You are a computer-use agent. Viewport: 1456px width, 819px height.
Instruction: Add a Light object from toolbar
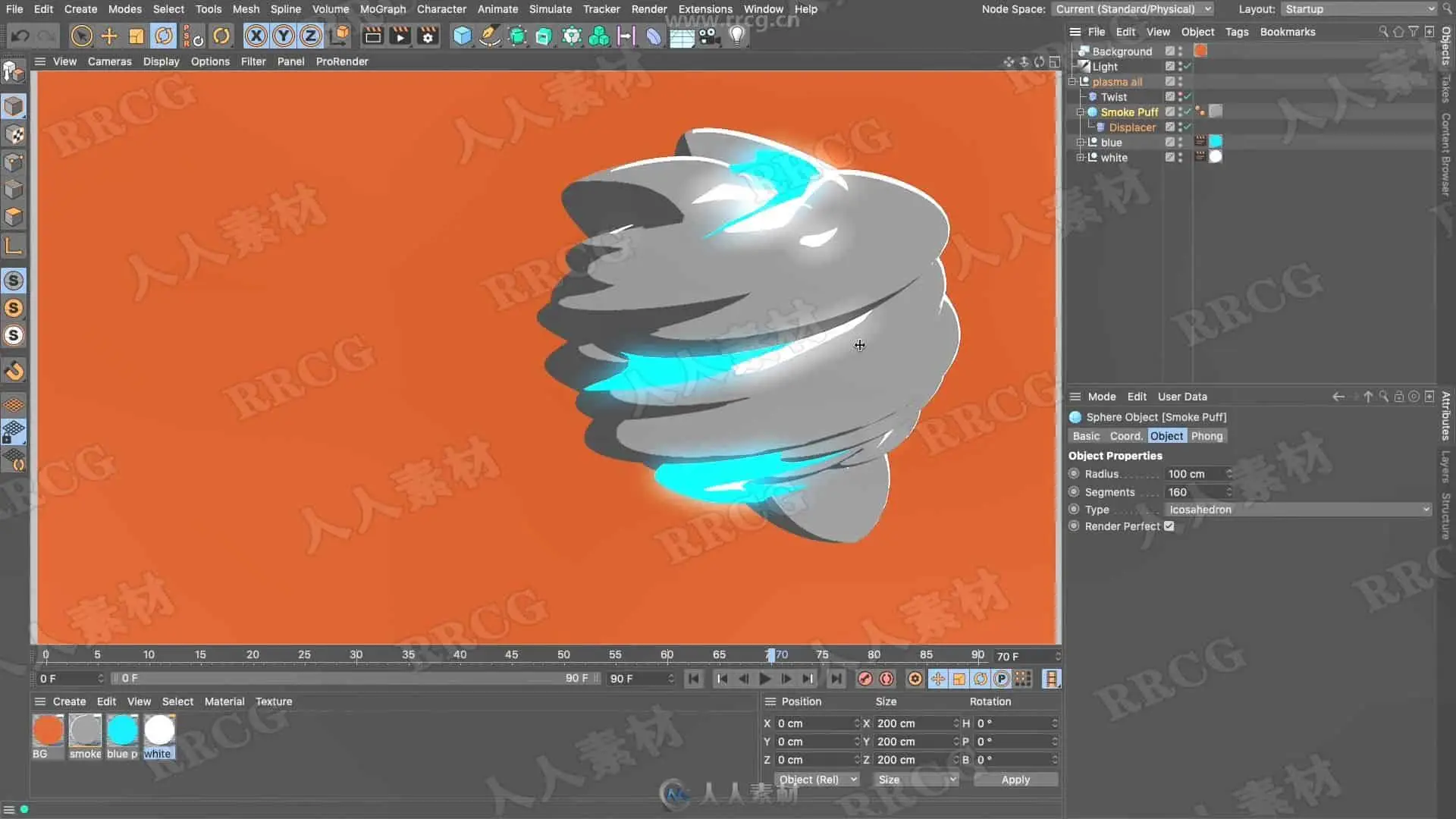(736, 36)
